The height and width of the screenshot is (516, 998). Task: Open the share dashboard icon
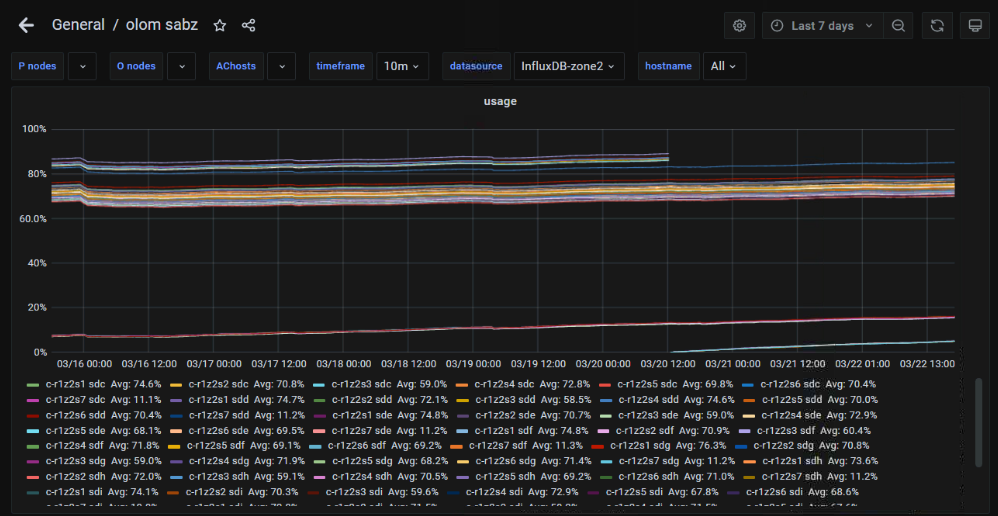[x=249, y=25]
